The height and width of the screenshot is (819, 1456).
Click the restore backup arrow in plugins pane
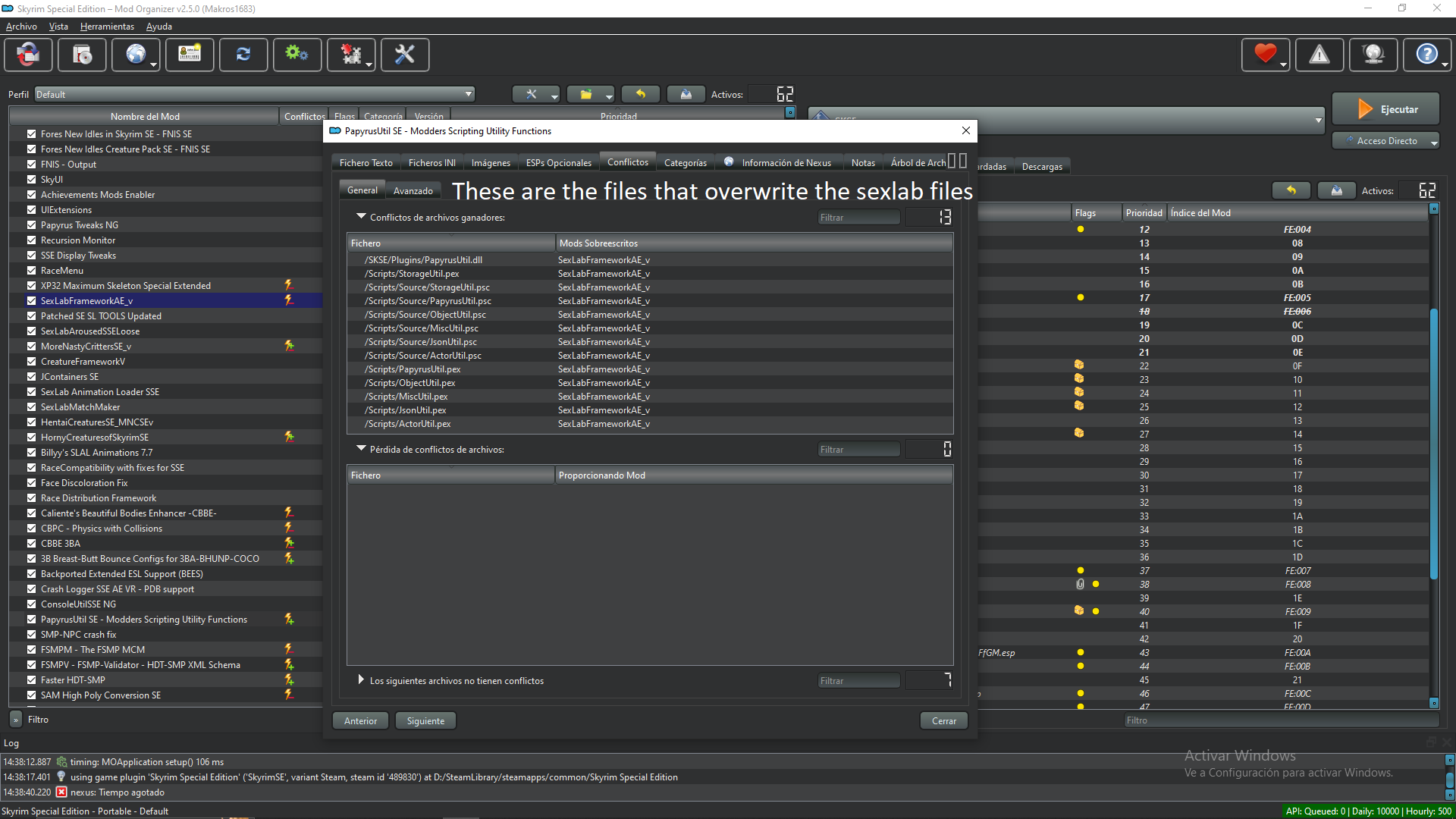1291,190
